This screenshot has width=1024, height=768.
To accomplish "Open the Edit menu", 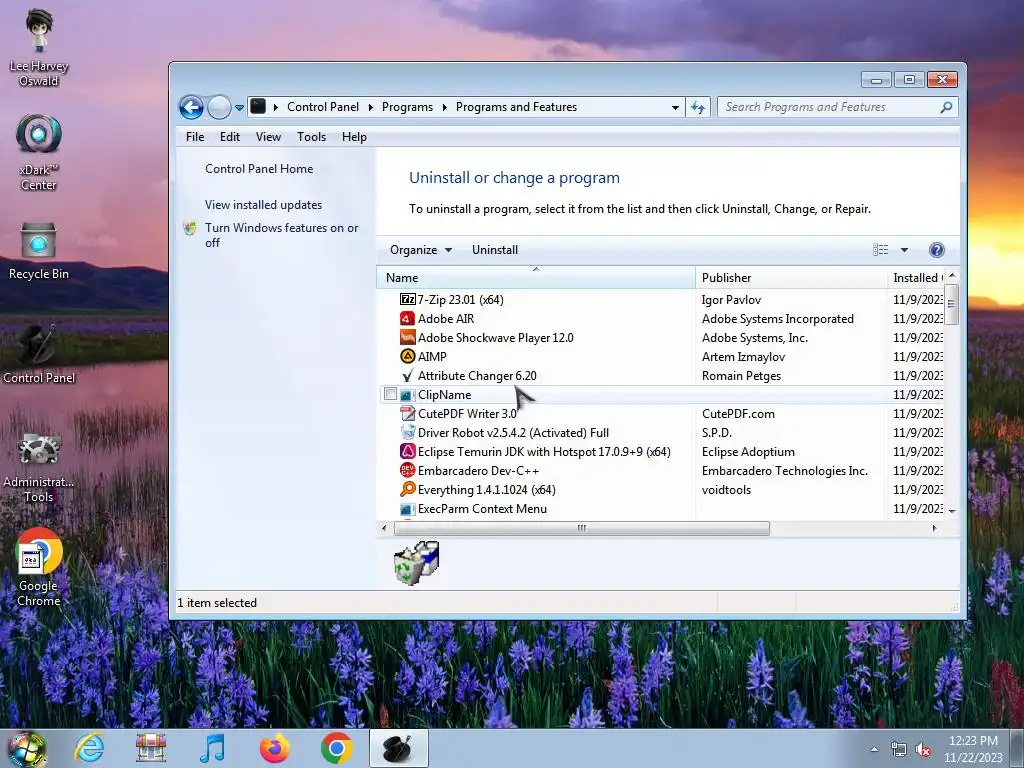I will click(x=230, y=137).
